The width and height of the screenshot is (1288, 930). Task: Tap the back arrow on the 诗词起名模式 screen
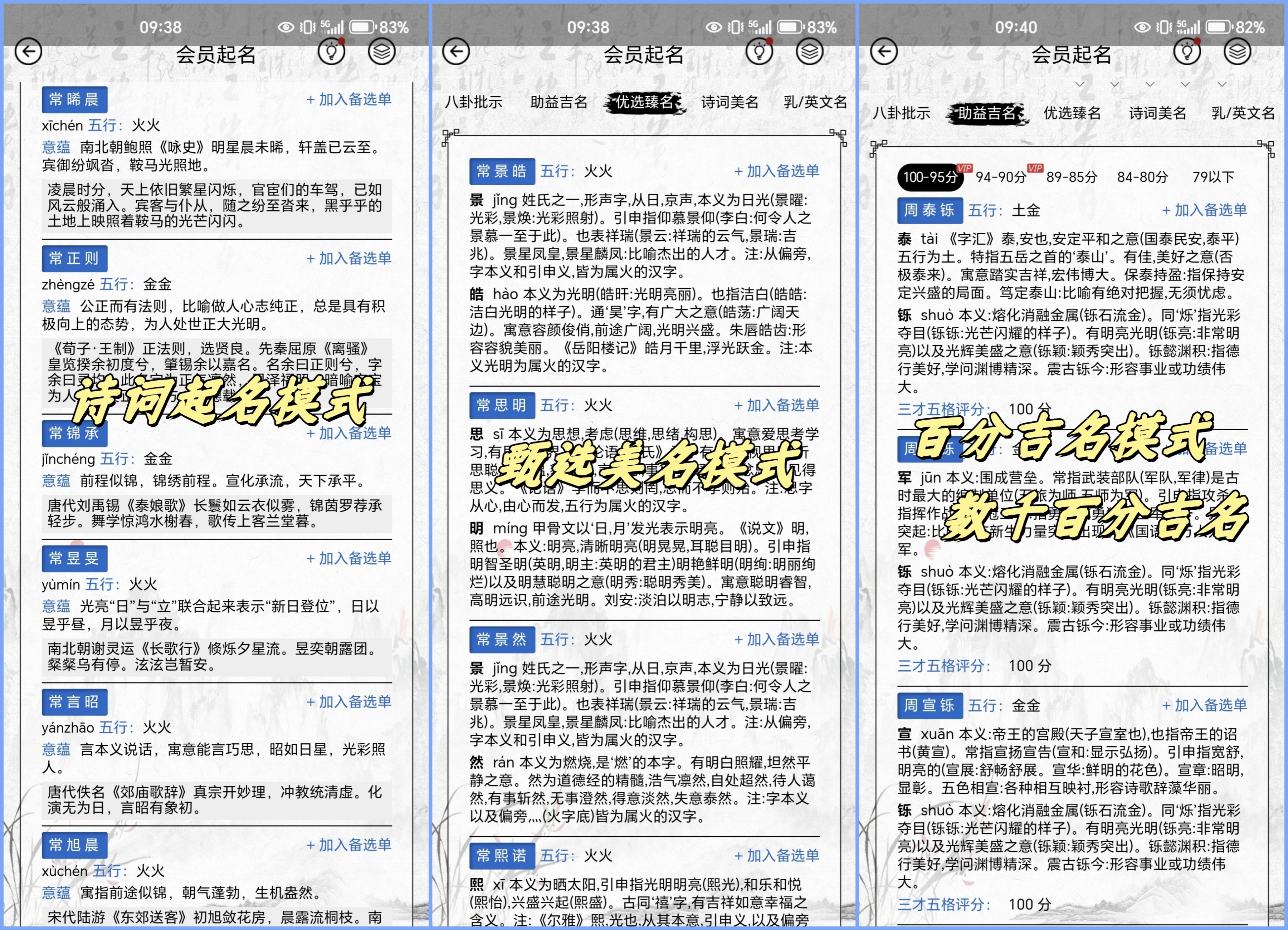point(28,52)
